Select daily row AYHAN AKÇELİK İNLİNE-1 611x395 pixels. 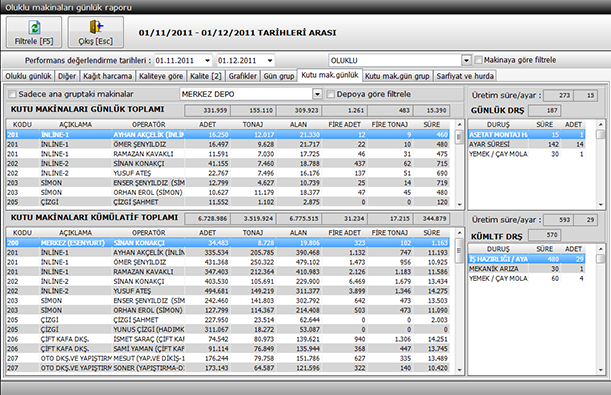(228, 135)
